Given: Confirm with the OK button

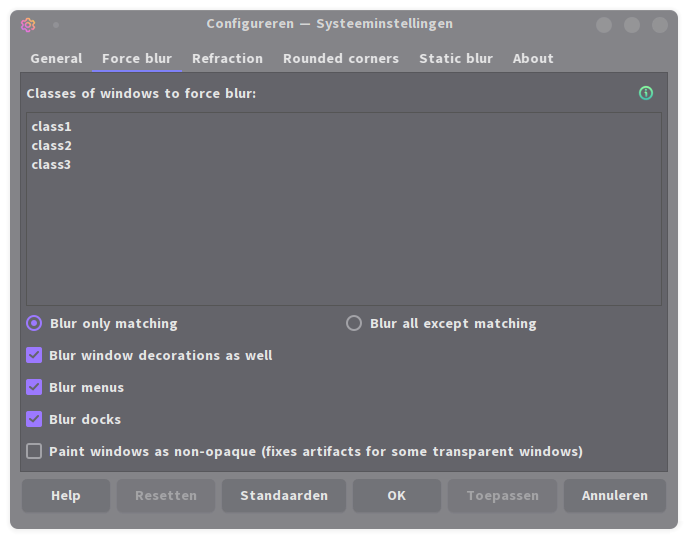Looking at the screenshot, I should coord(397,495).
